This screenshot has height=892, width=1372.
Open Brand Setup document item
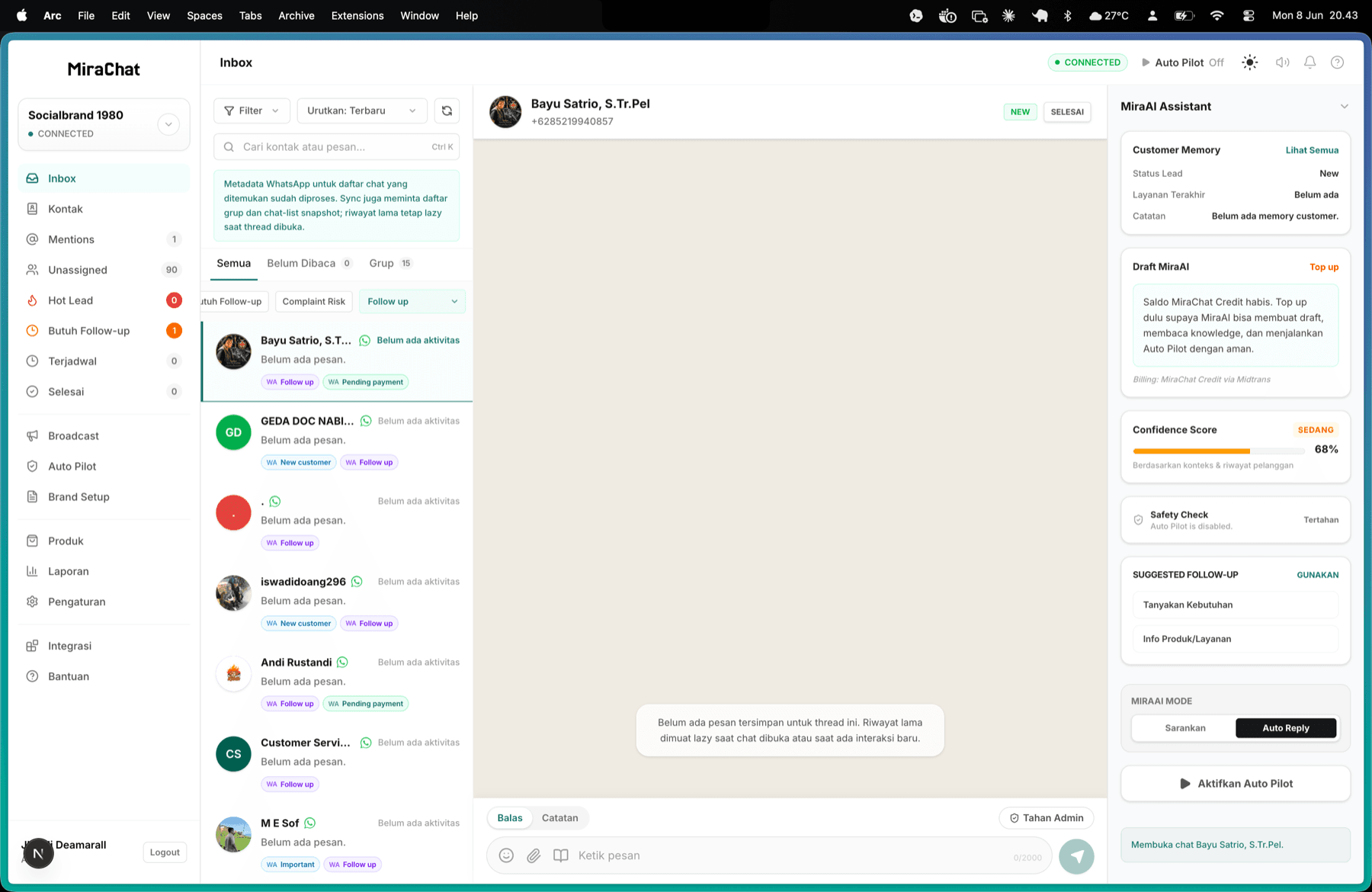coord(104,497)
